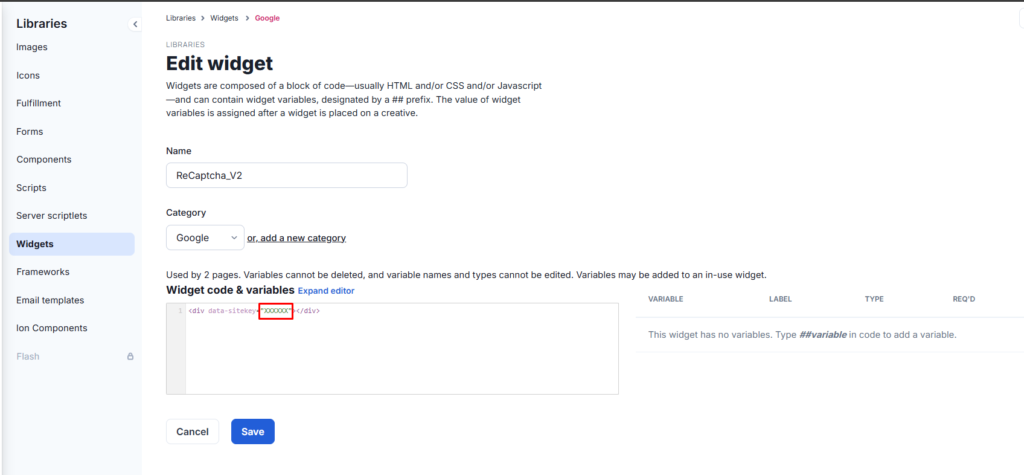Save the widget changes
Screen dimensions: 1024x475
[x=253, y=431]
